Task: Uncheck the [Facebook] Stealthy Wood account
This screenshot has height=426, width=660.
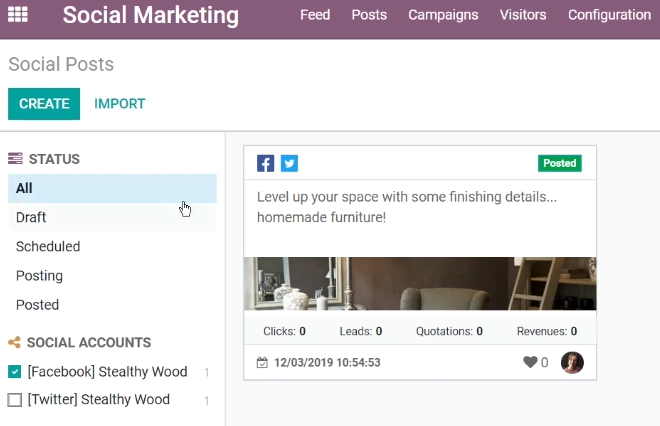Action: pos(15,372)
